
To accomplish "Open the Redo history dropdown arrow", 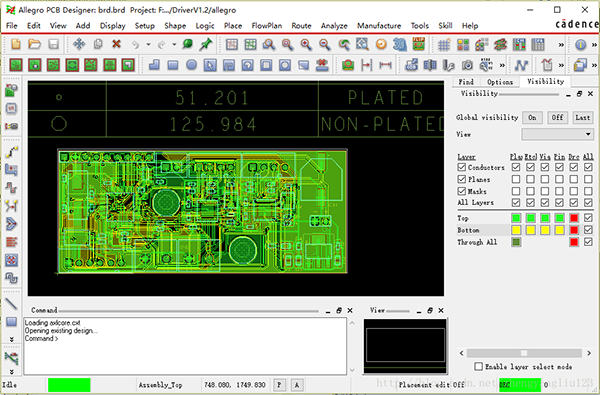I will (x=174, y=45).
